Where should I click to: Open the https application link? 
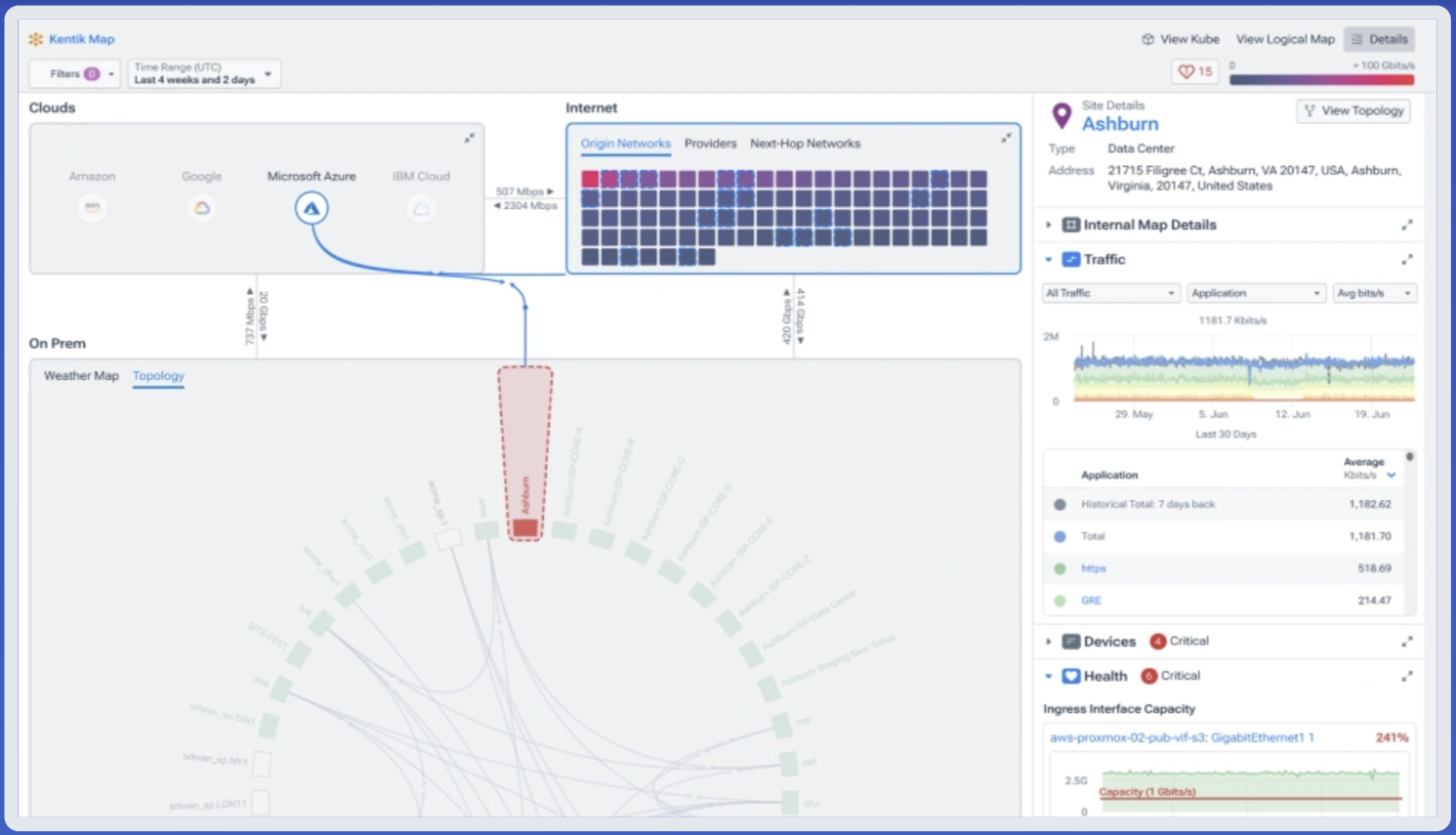pos(1093,568)
